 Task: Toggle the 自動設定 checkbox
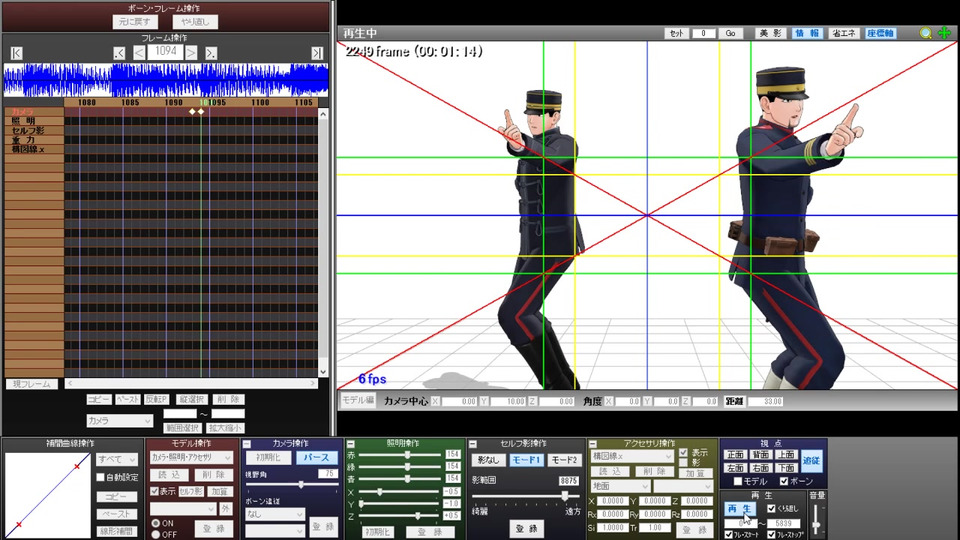[x=101, y=477]
